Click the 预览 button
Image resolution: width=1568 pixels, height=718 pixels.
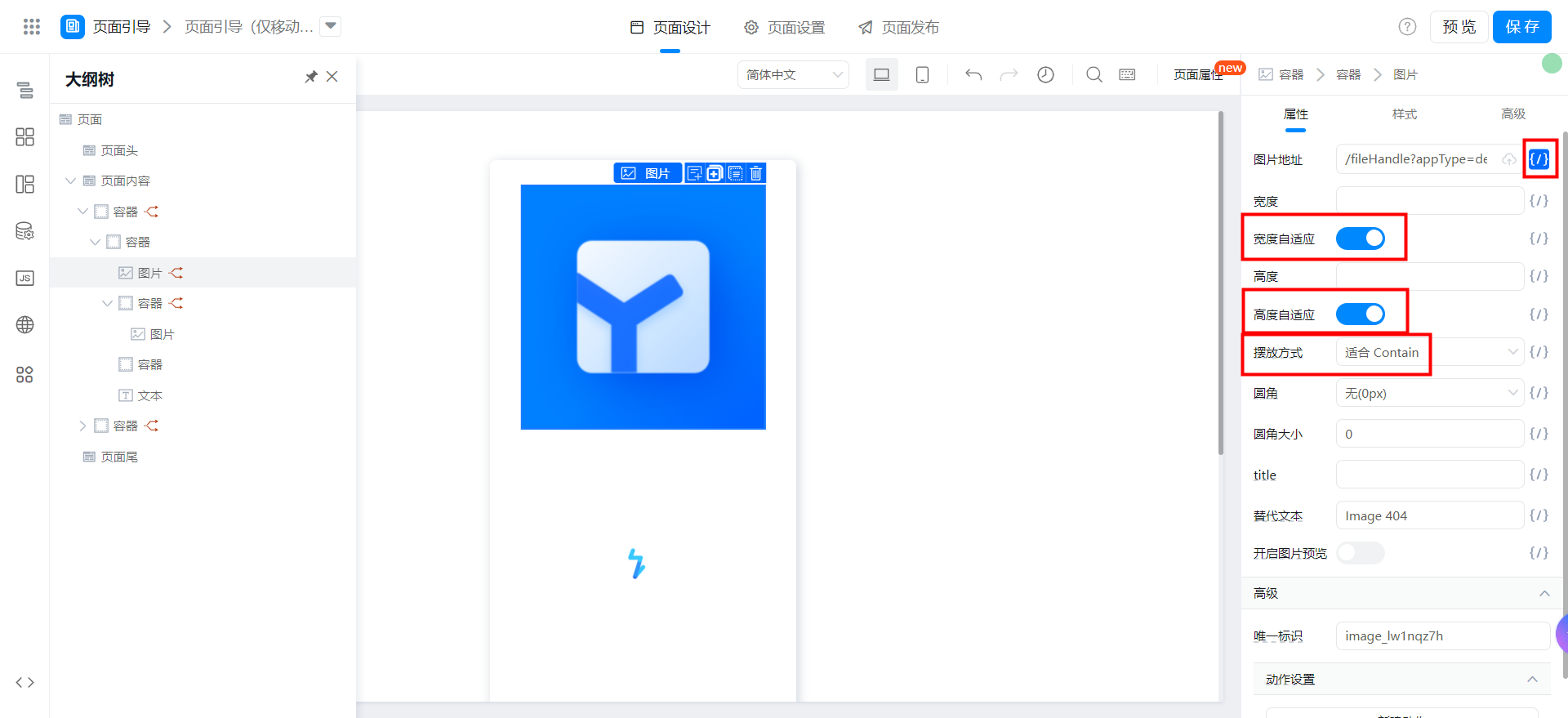(x=1459, y=27)
